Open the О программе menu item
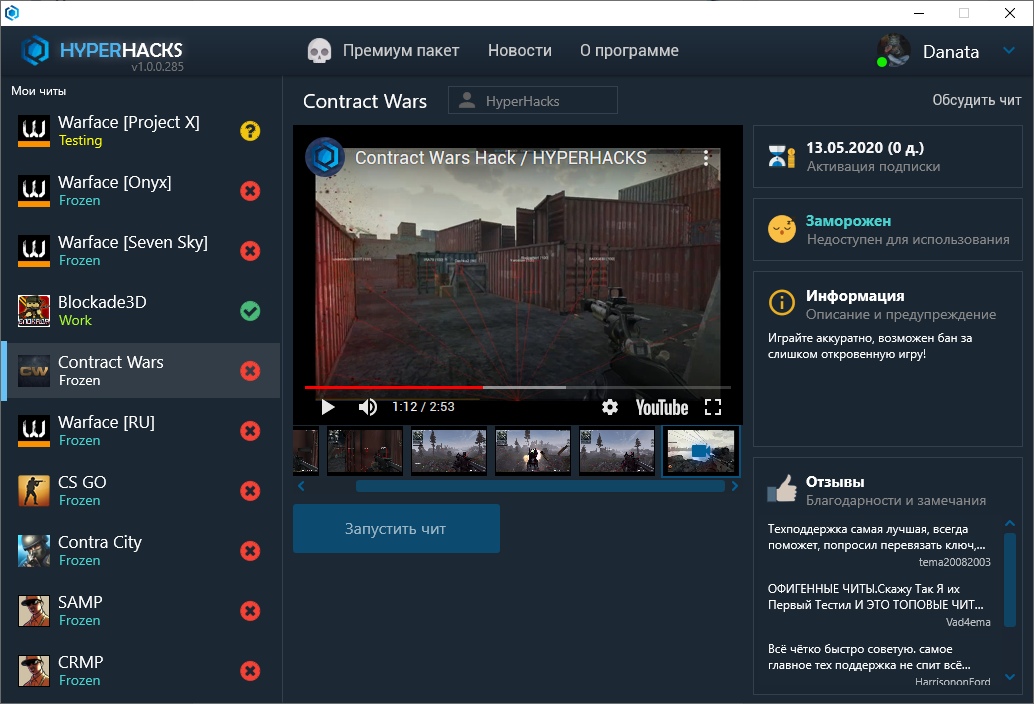 coord(629,51)
